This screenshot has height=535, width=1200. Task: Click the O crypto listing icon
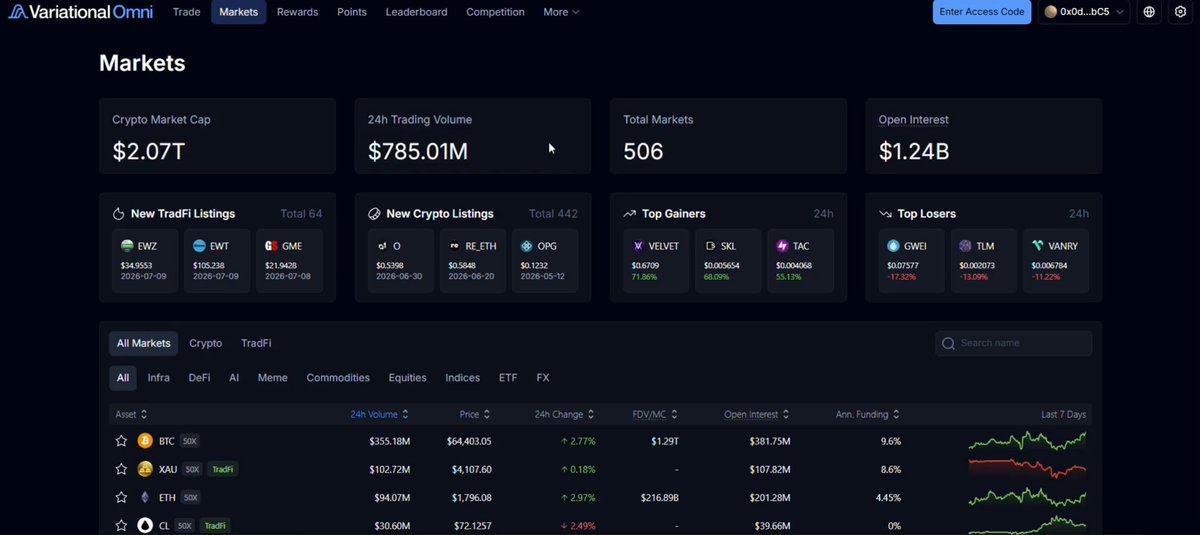pos(383,246)
